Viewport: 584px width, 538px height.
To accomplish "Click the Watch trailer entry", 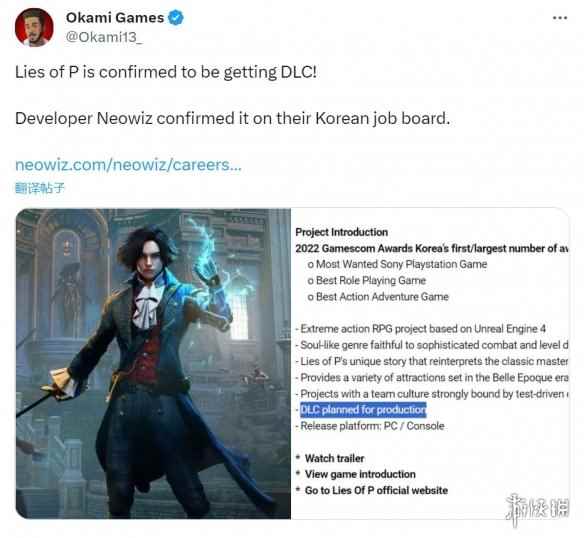I will 334,458.
